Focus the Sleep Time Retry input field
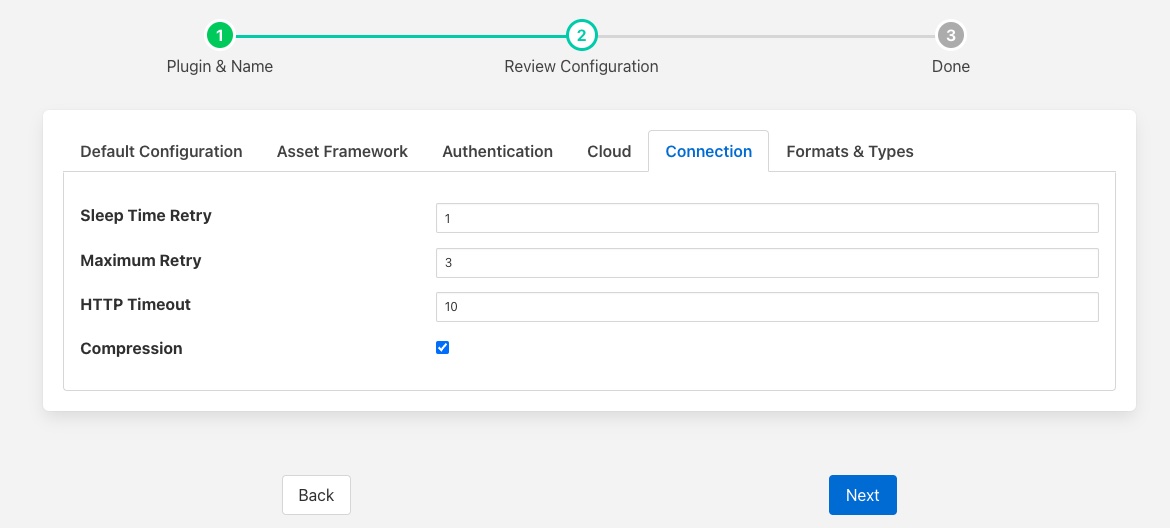1170x528 pixels. pos(767,218)
